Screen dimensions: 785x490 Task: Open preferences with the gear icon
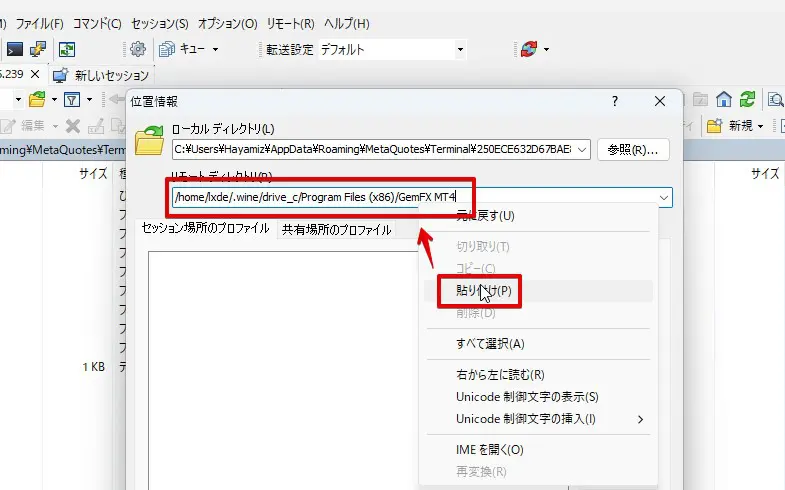coord(138,49)
